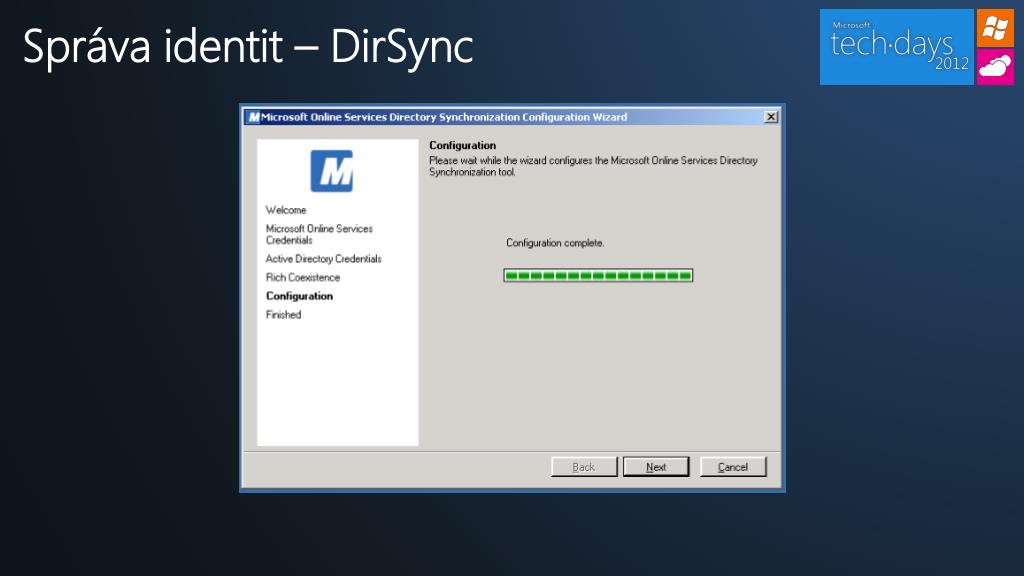Select the Finished step in sidebar
Viewport: 1024px width, 576px height.
283,315
